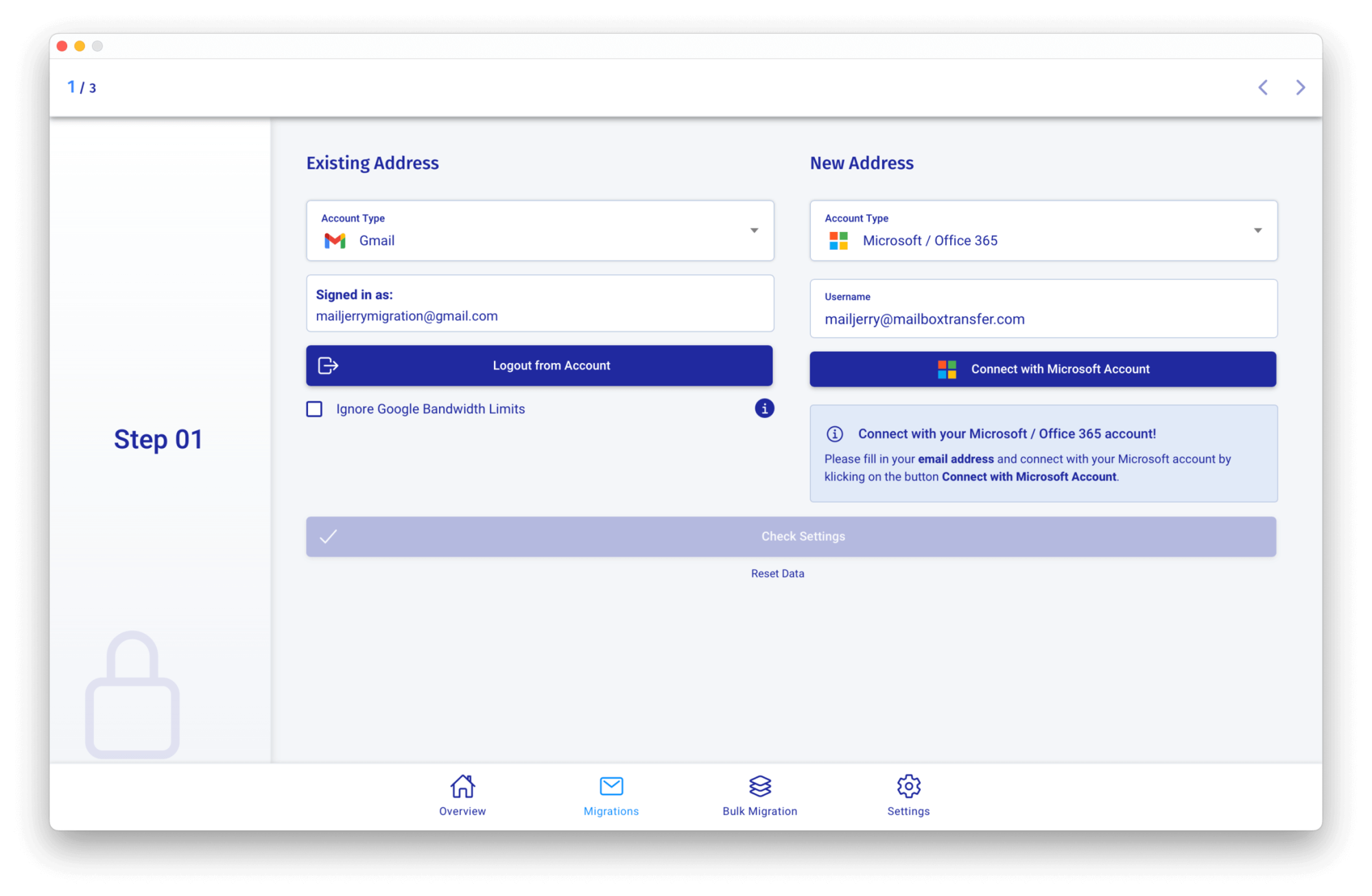
Task: Click the logout icon on Logout from Account
Action: click(x=328, y=366)
